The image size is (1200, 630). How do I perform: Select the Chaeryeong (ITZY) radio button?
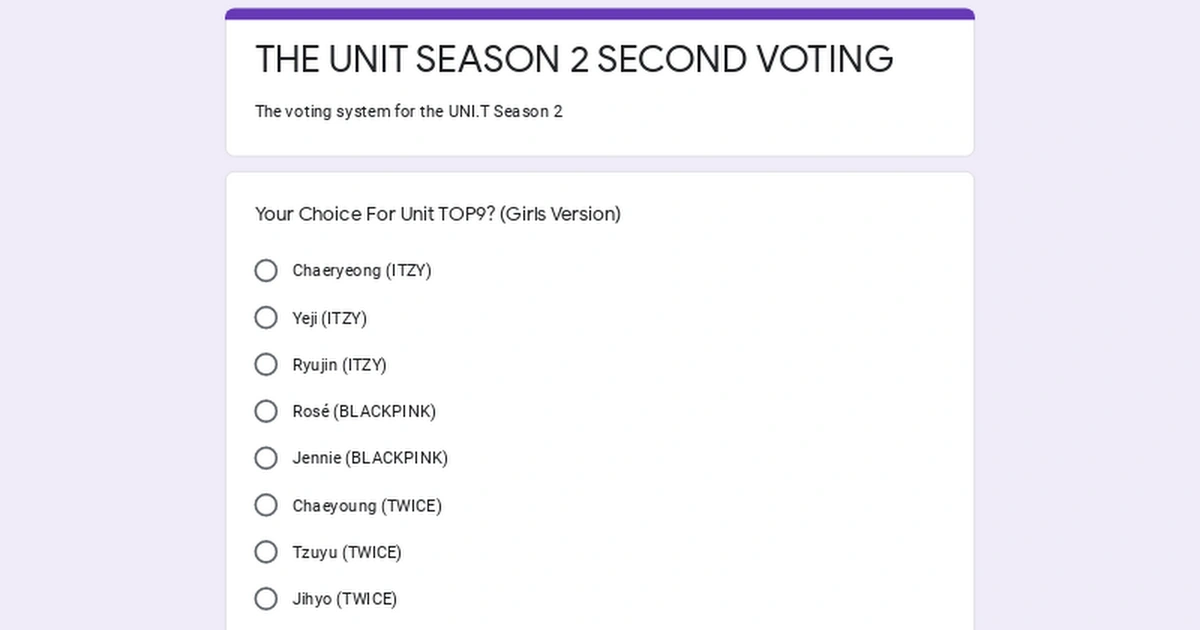266,270
